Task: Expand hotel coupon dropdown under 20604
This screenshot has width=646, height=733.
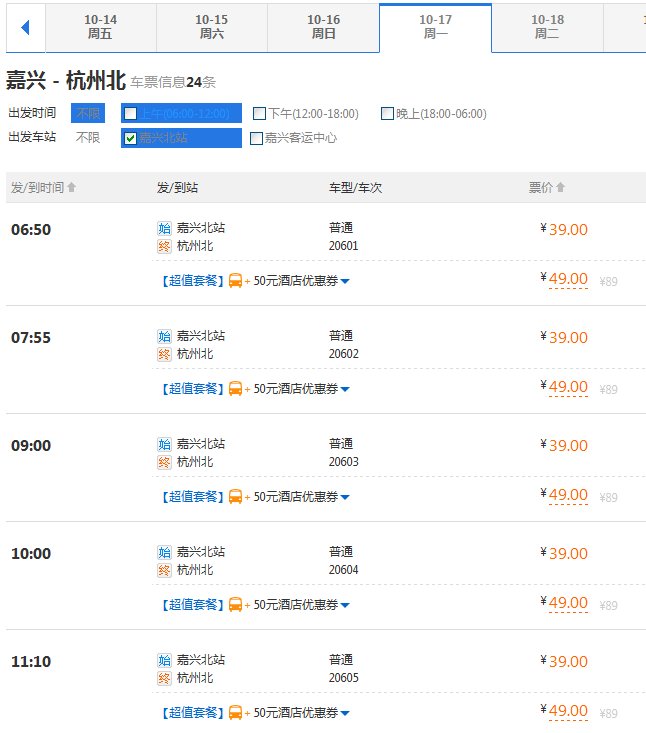Action: click(x=345, y=605)
